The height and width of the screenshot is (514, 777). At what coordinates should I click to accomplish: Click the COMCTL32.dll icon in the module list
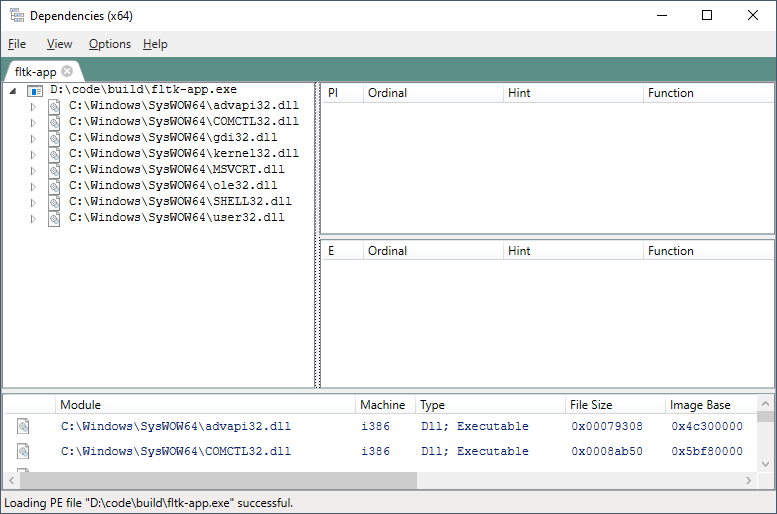coord(23,451)
